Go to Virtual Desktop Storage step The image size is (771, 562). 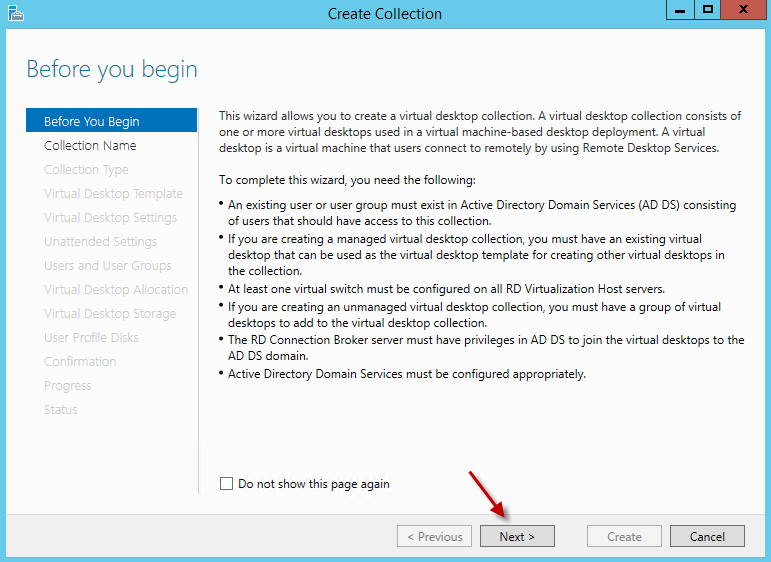[x=110, y=313]
